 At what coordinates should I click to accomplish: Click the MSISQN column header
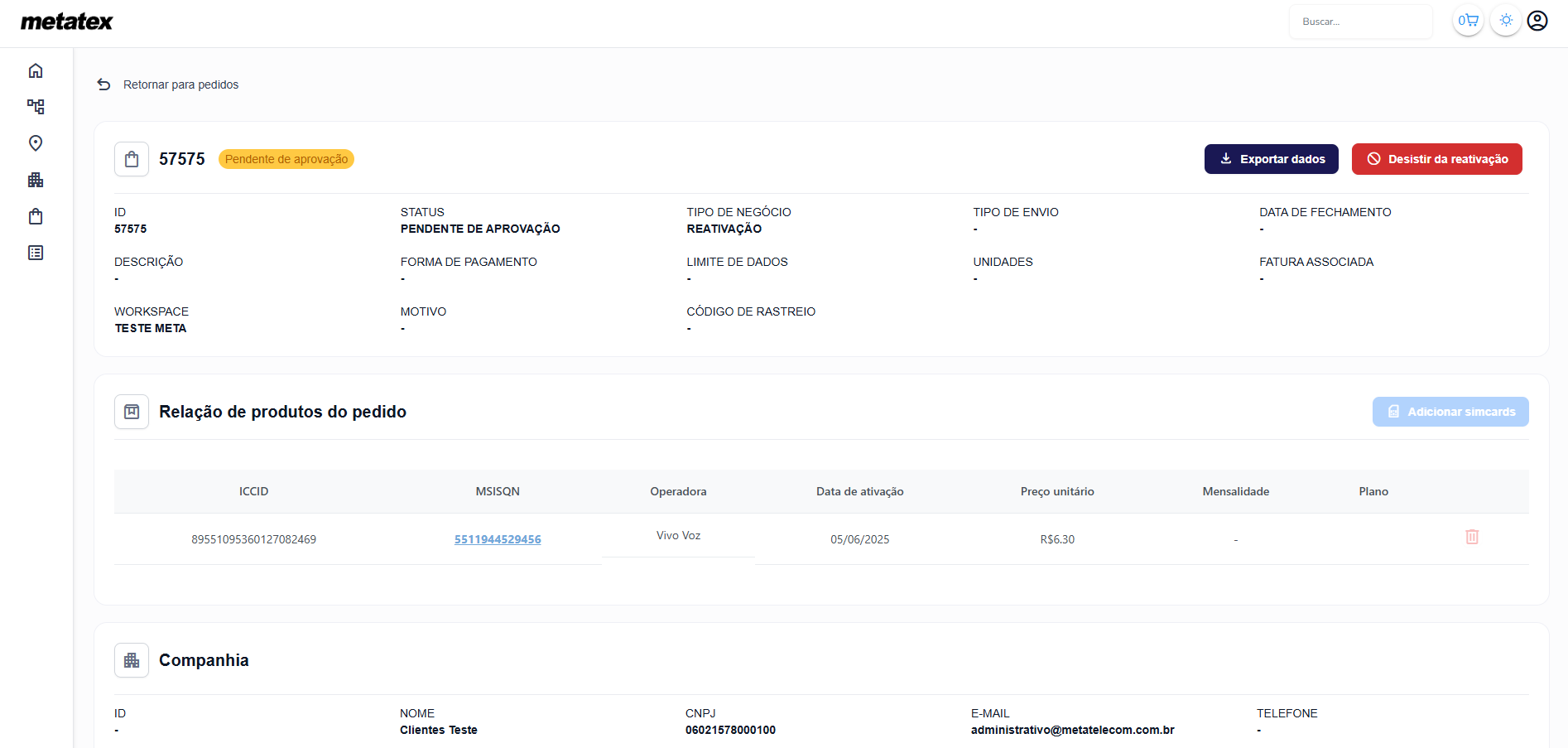click(x=498, y=491)
